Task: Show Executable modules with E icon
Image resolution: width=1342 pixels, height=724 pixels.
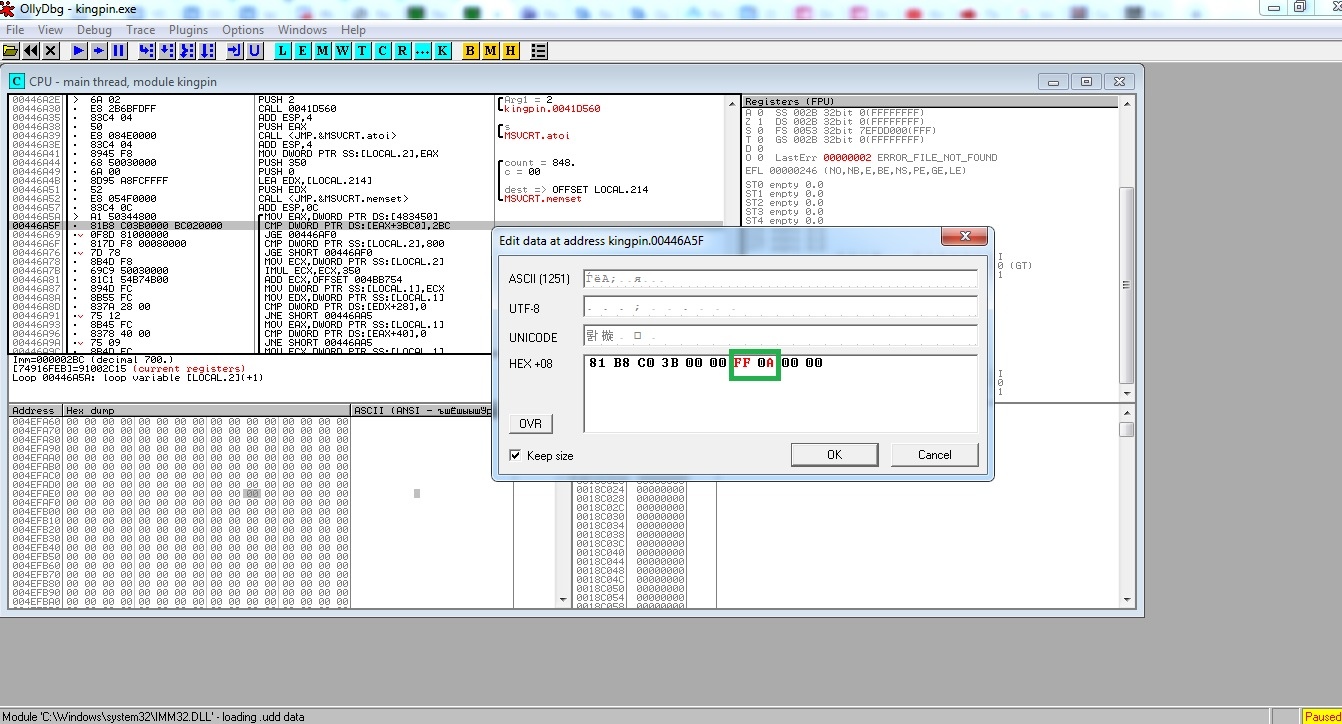Action: click(x=302, y=51)
